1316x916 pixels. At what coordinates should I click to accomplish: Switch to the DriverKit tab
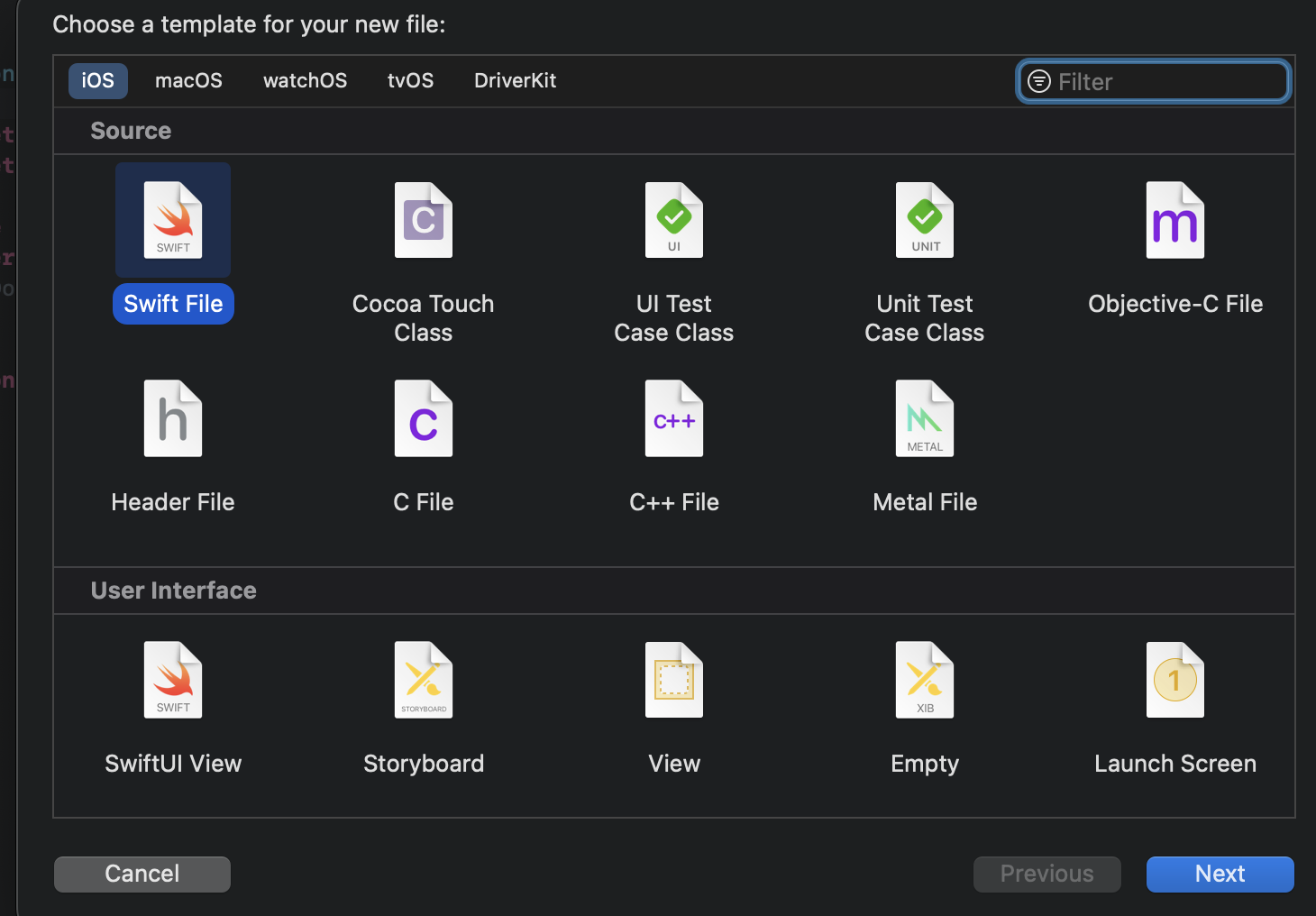pyautogui.click(x=516, y=80)
